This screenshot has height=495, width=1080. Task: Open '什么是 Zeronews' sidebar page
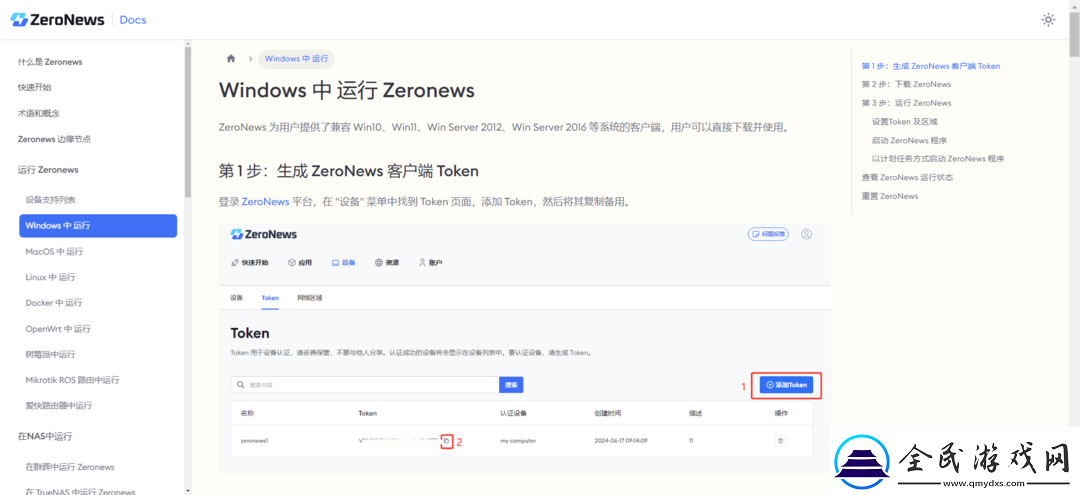coord(50,62)
